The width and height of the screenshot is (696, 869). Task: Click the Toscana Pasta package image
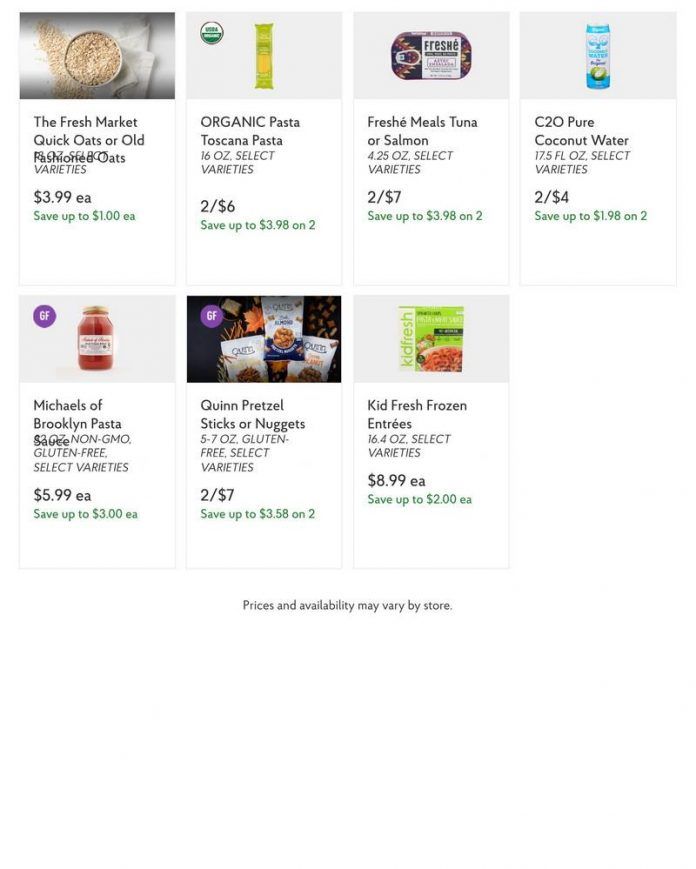coord(265,55)
